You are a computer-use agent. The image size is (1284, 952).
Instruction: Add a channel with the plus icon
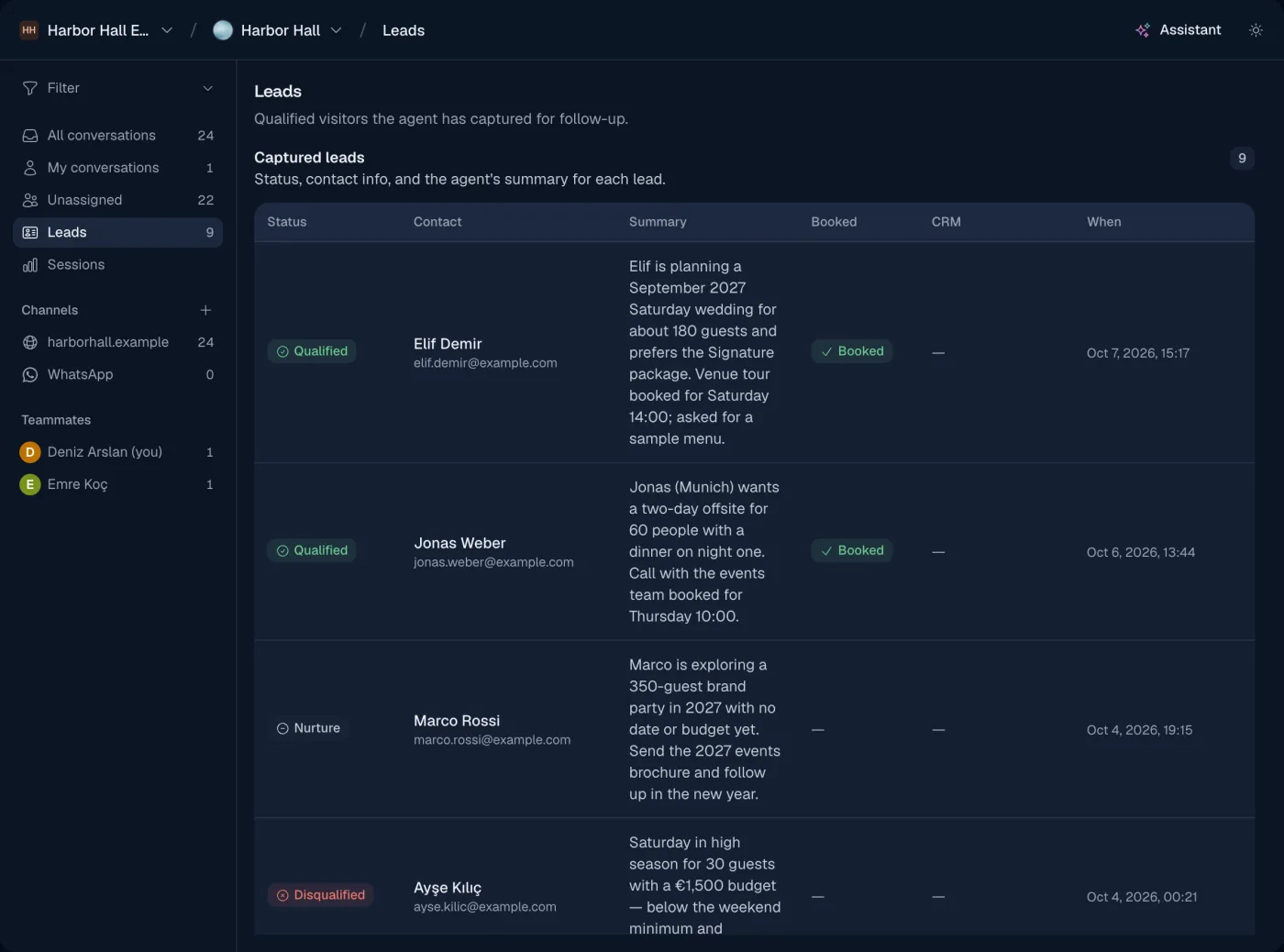click(205, 310)
